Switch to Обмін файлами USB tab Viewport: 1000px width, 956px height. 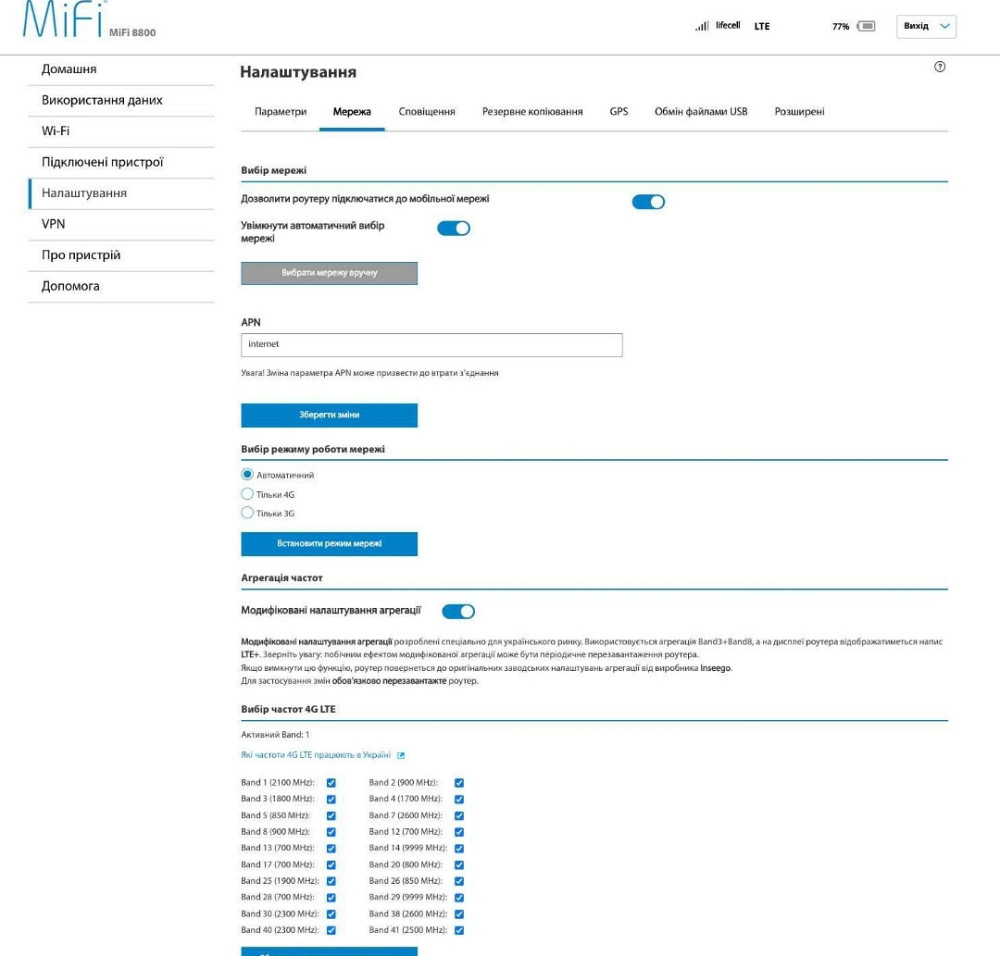(x=701, y=112)
